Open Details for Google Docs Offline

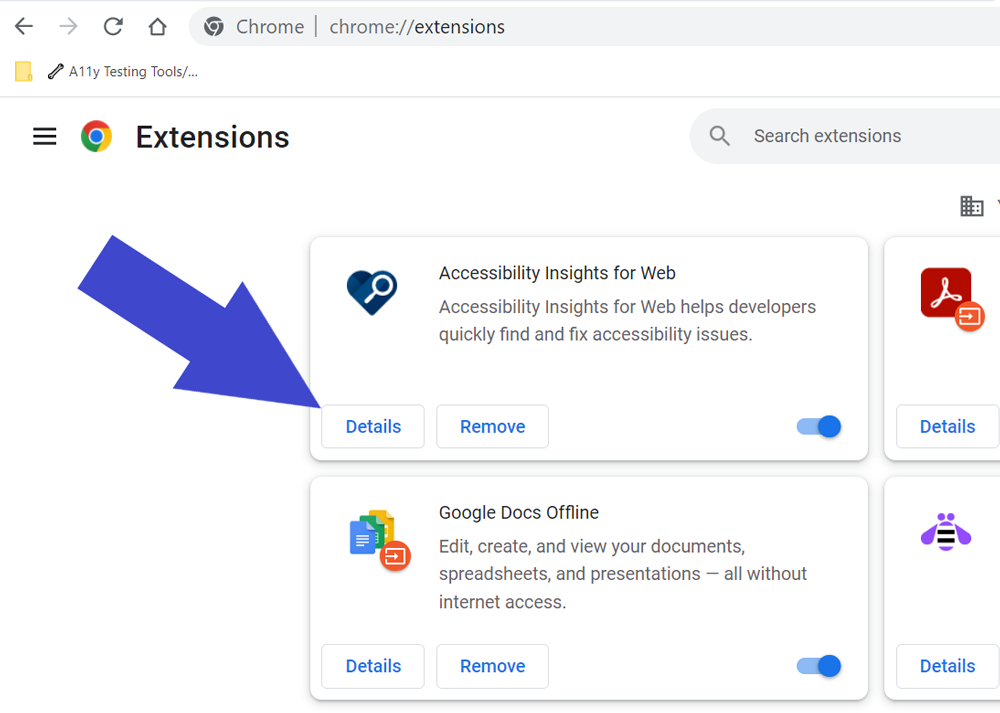point(373,666)
